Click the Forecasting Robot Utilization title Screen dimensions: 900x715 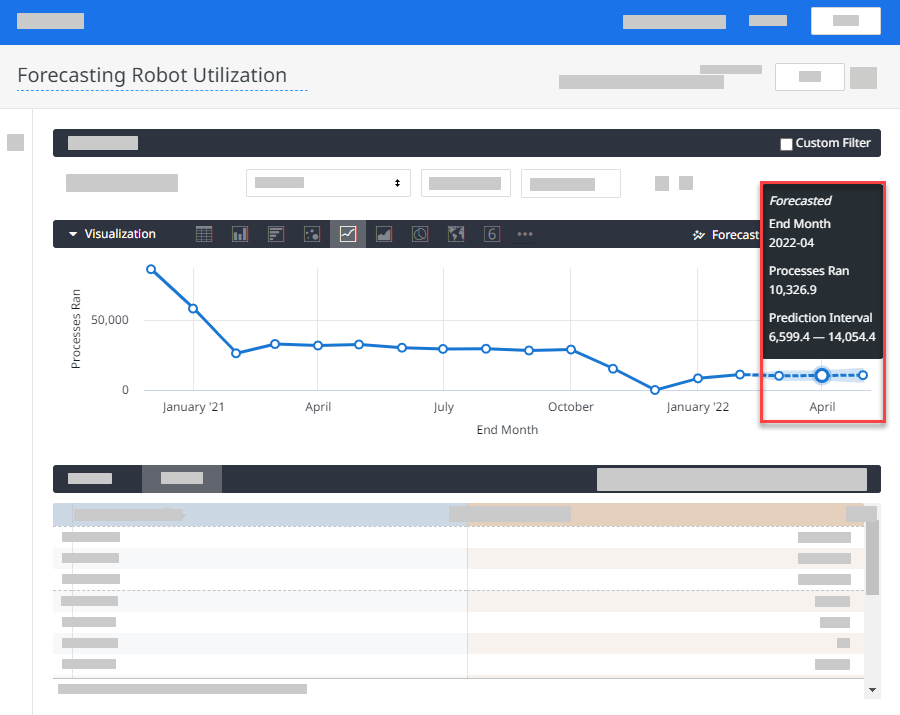tap(152, 75)
